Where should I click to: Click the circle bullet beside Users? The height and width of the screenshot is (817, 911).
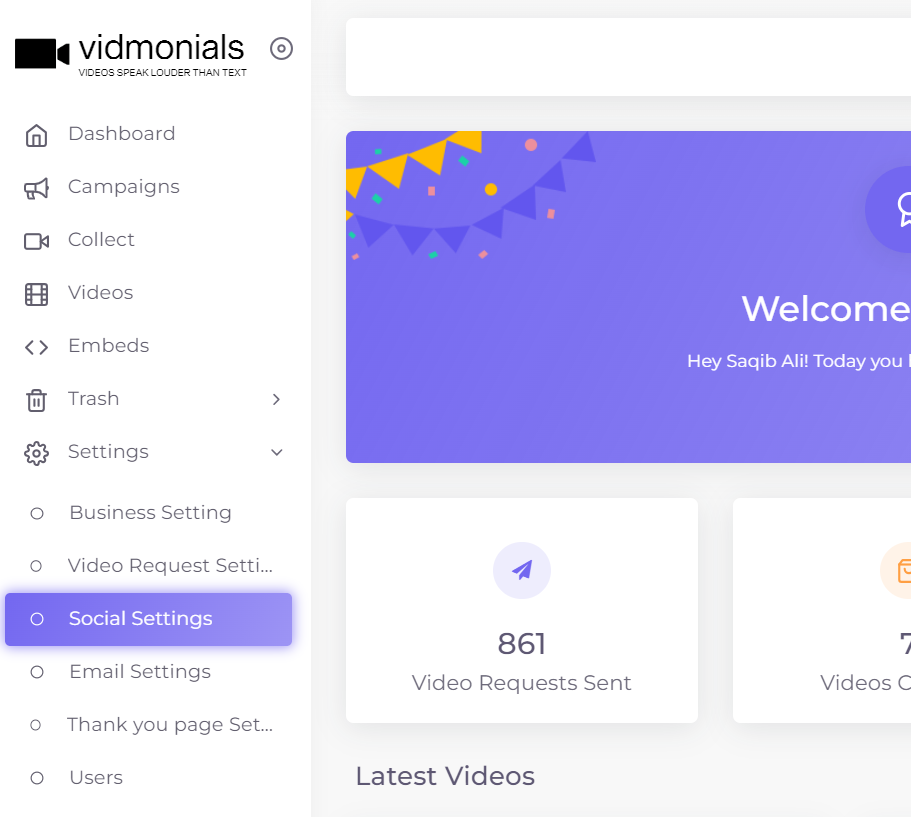(x=37, y=778)
